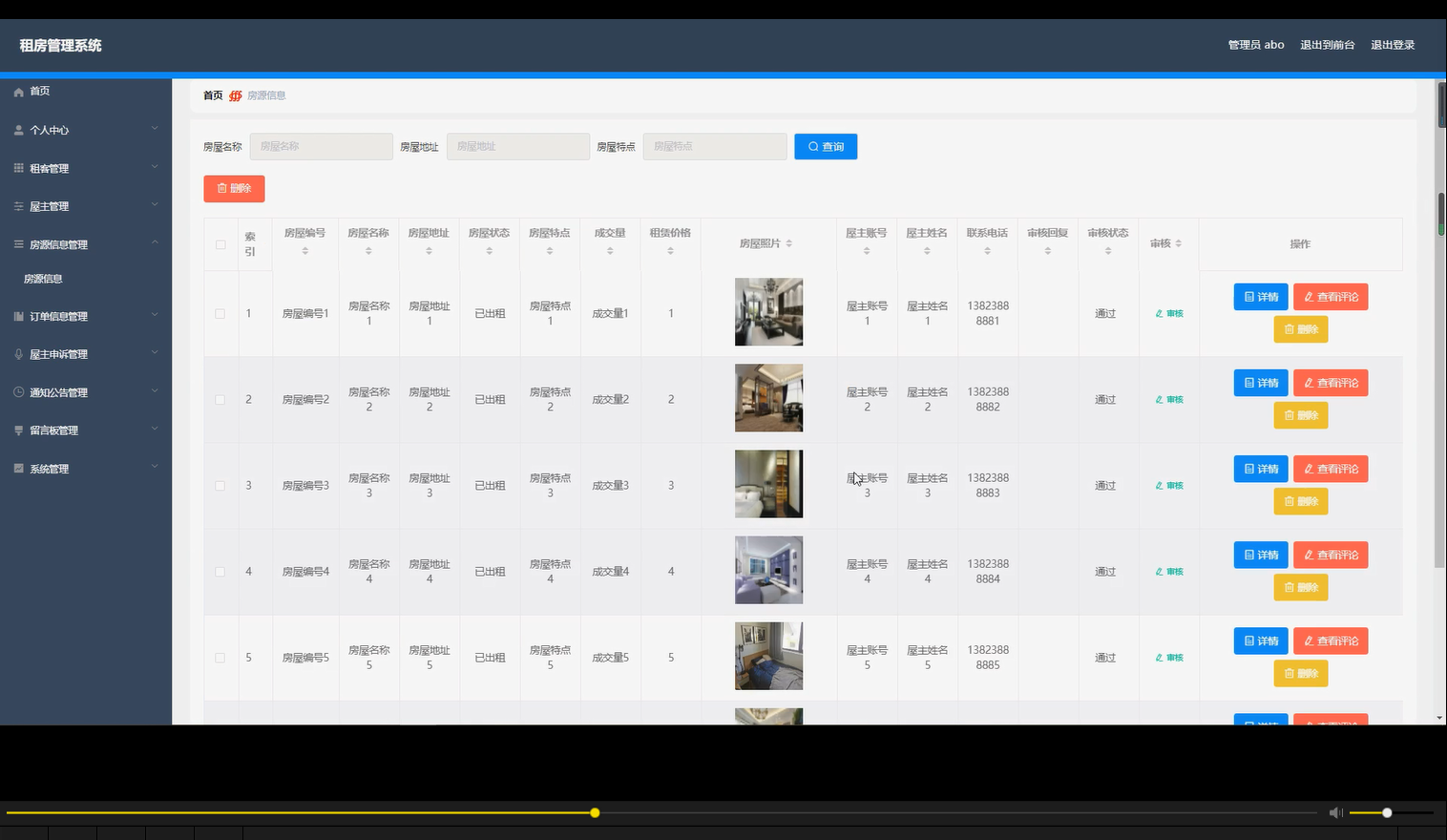Click the 房屋名称 search input field
Viewport: 1447px width, 840px height.
pyautogui.click(x=322, y=146)
